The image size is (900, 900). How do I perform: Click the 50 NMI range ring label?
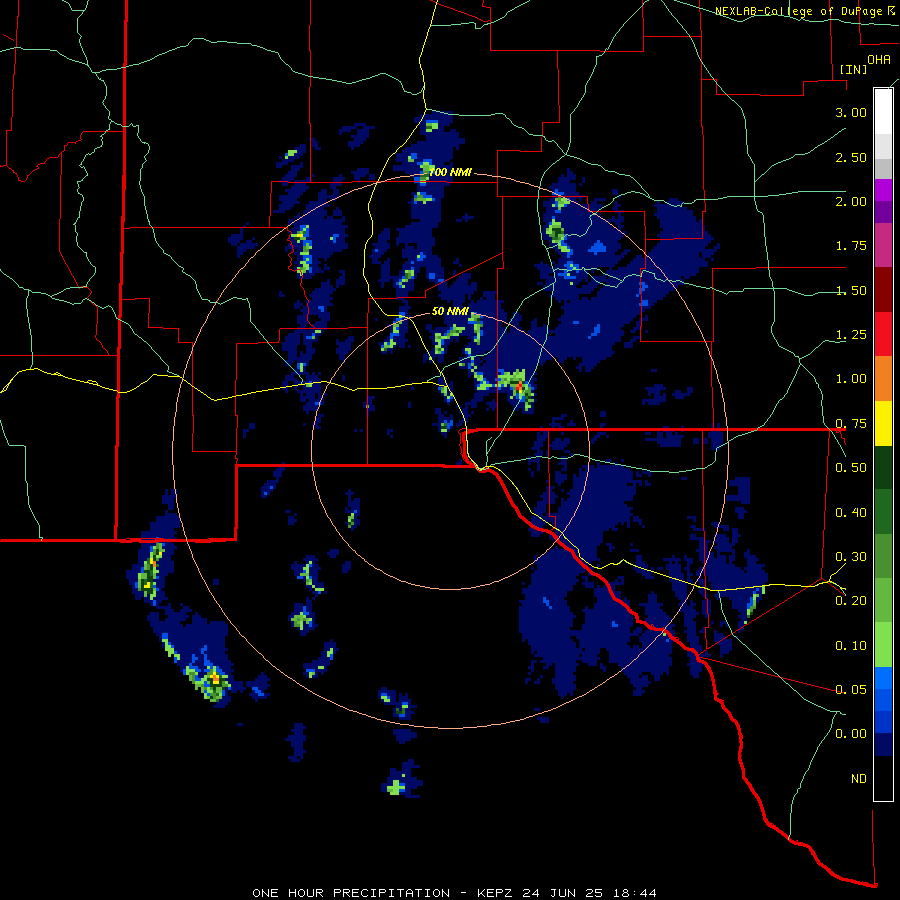click(x=451, y=312)
